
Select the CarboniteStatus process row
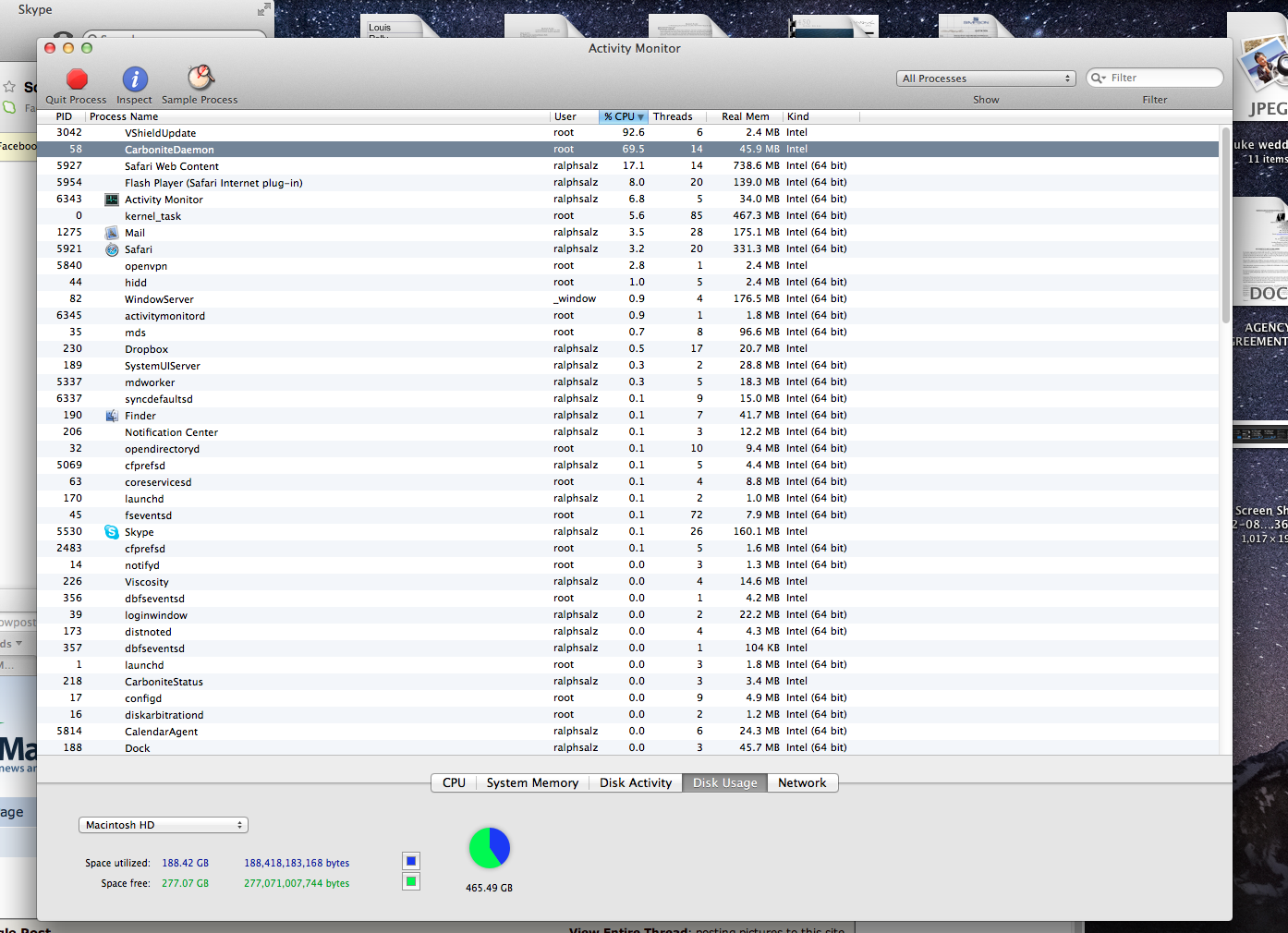(628, 682)
